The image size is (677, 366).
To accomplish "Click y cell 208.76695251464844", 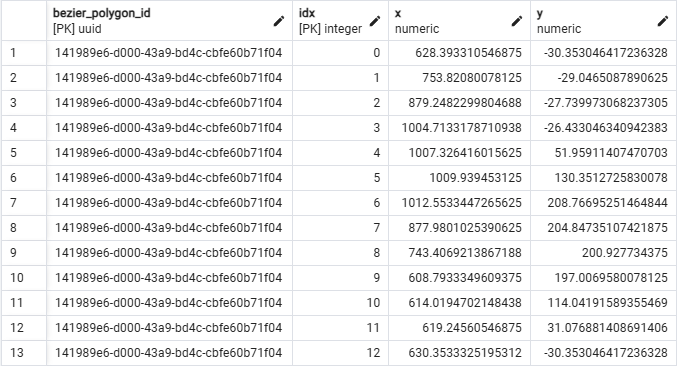I will (x=604, y=203).
